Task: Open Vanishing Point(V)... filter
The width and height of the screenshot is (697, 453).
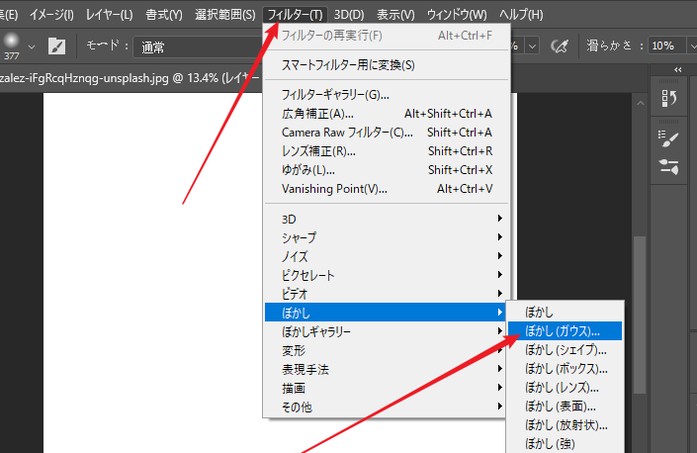Action: [x=386, y=189]
